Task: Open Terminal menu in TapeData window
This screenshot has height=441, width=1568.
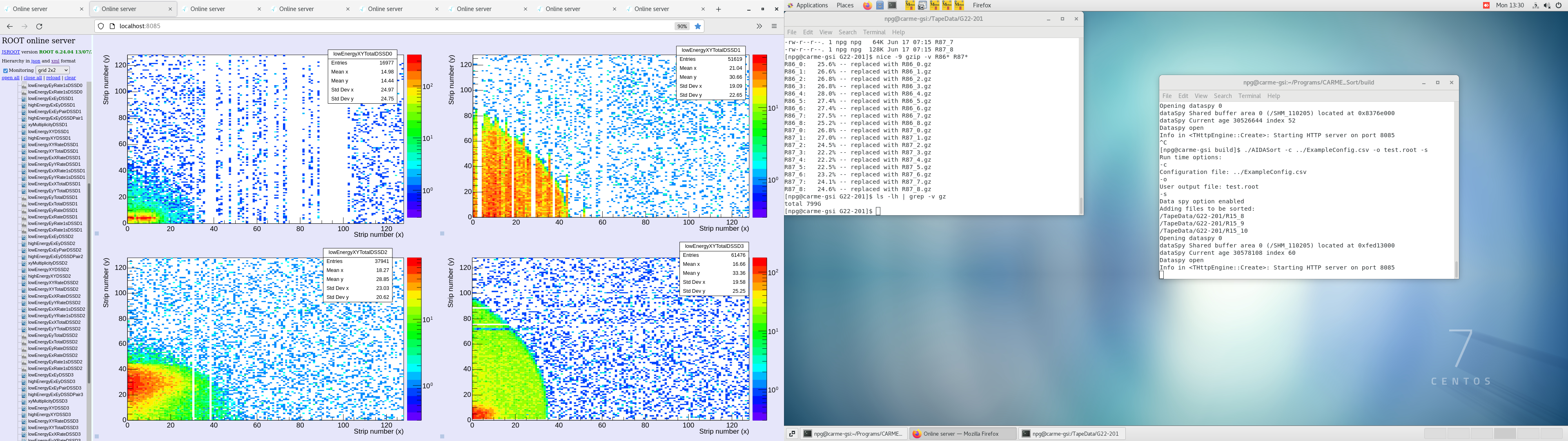Action: [873, 32]
